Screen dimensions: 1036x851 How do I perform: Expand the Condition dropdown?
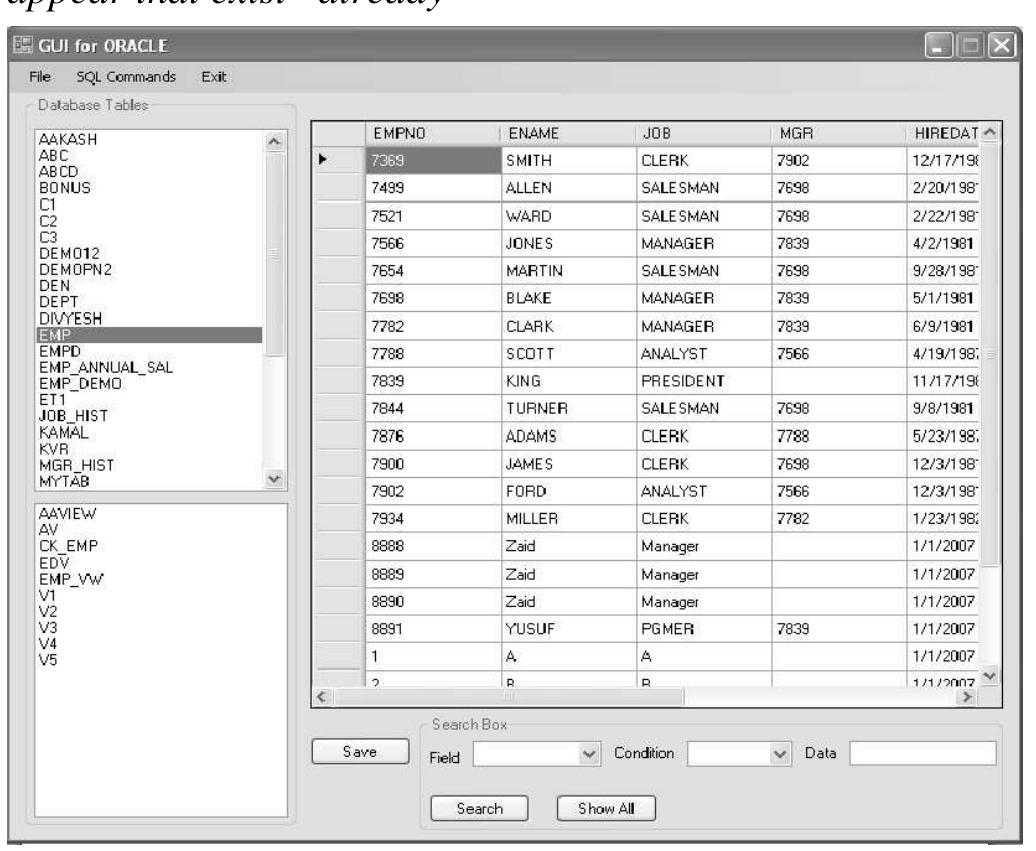[x=780, y=754]
